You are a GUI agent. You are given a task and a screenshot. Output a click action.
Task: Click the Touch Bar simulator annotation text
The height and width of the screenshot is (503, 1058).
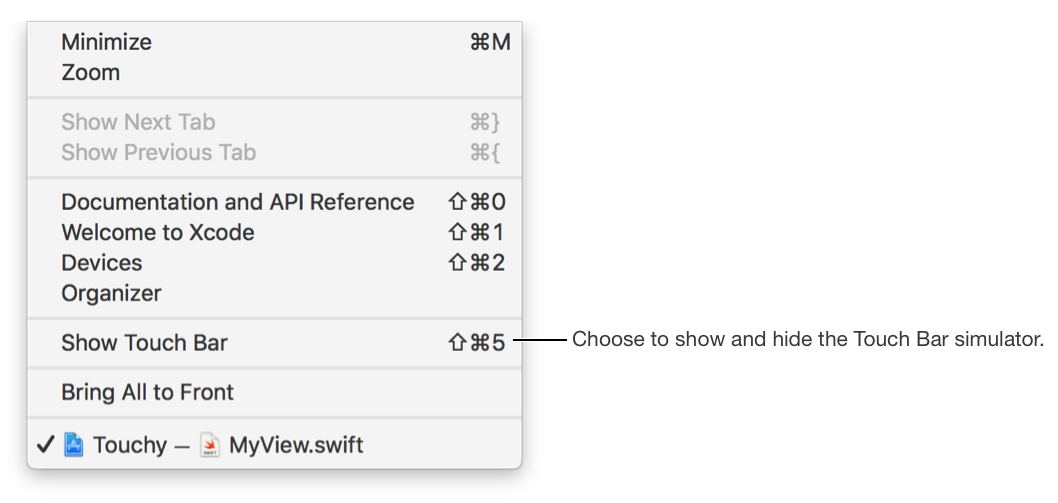tap(808, 340)
